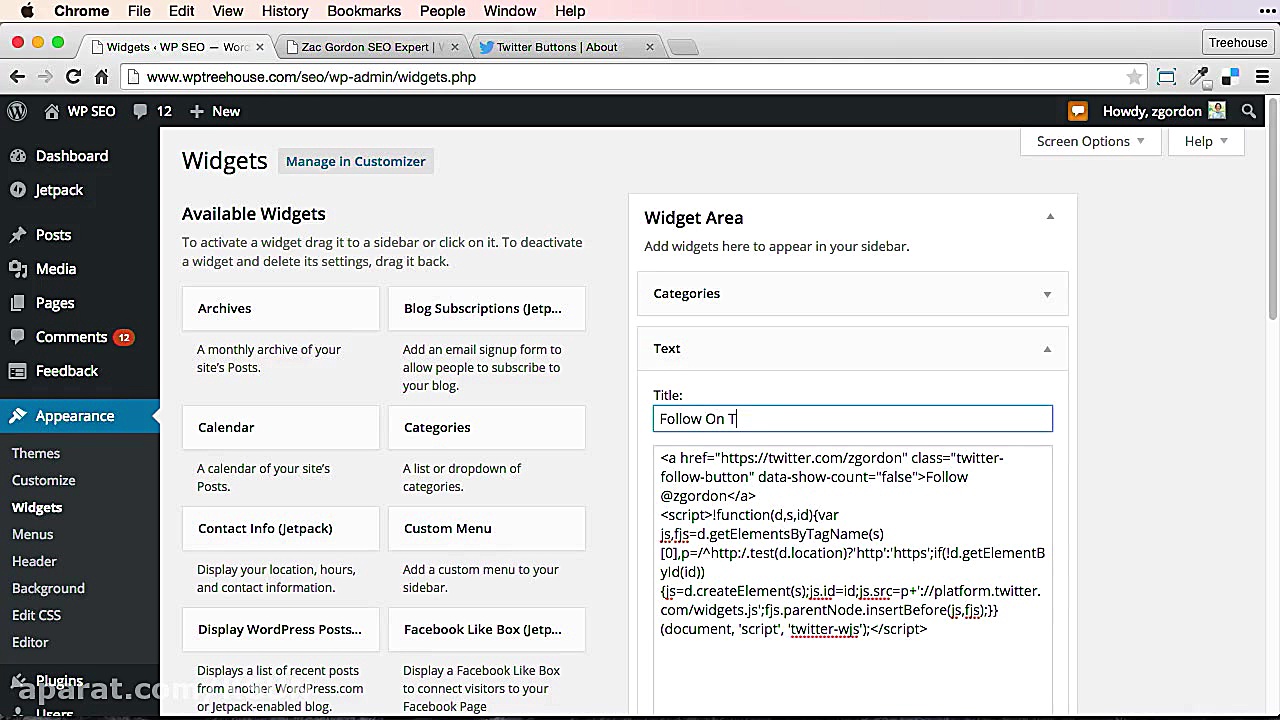Image resolution: width=1280 pixels, height=720 pixels.
Task: Expand the Help dropdown
Action: pyautogui.click(x=1205, y=141)
